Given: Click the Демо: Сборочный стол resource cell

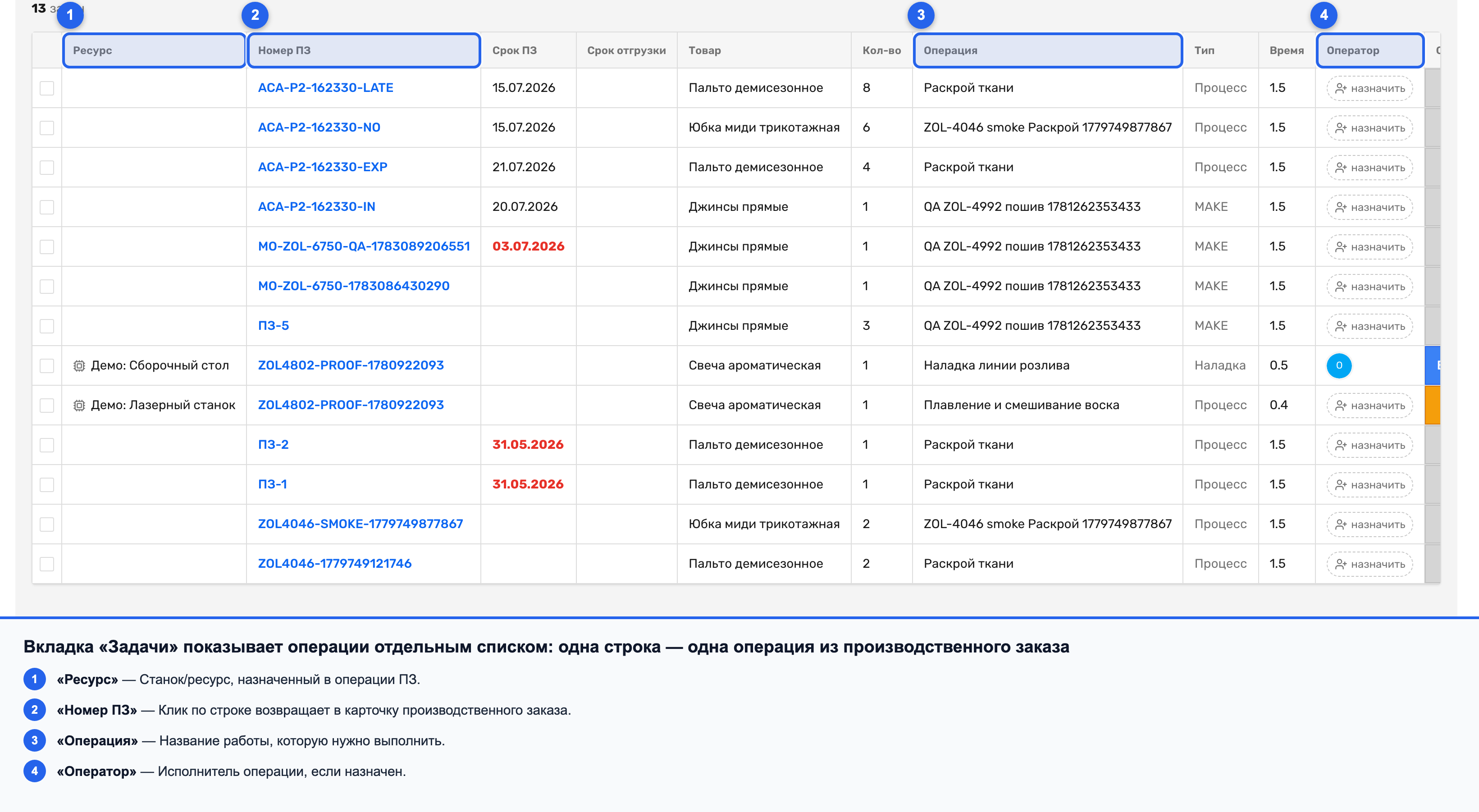Looking at the screenshot, I should point(154,365).
